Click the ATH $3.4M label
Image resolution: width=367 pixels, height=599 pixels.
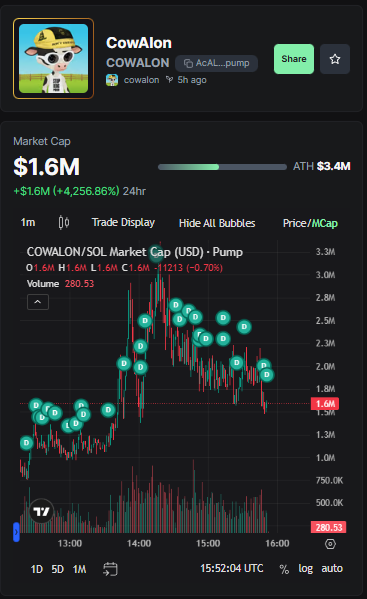(x=322, y=166)
